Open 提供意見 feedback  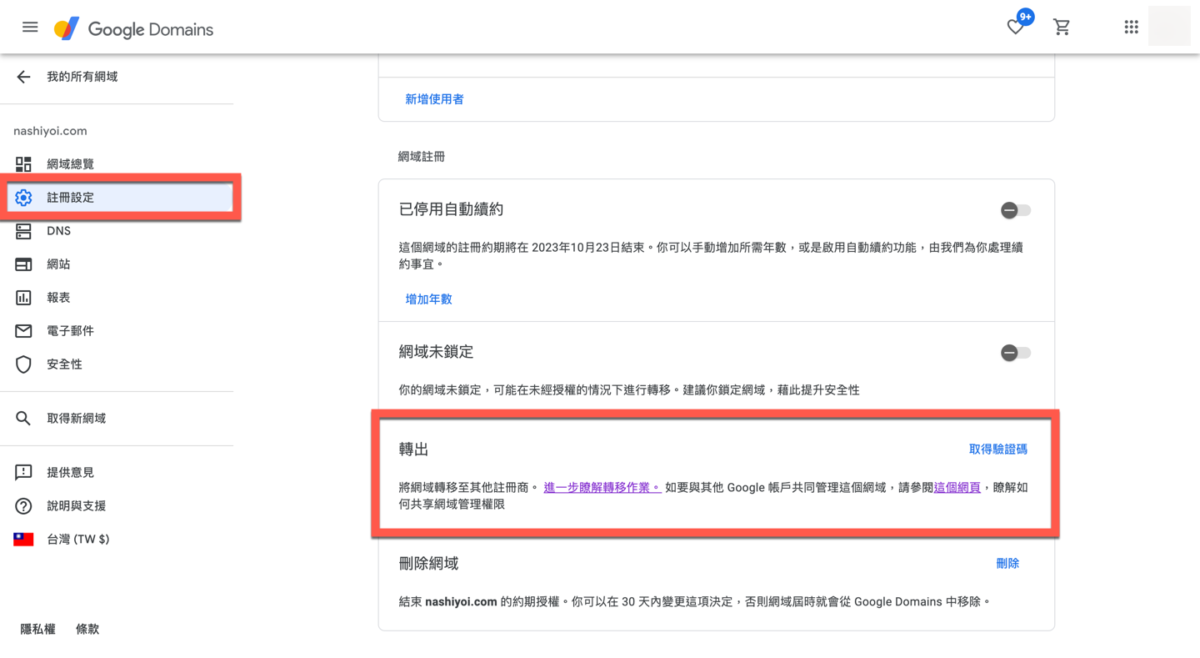click(x=118, y=472)
